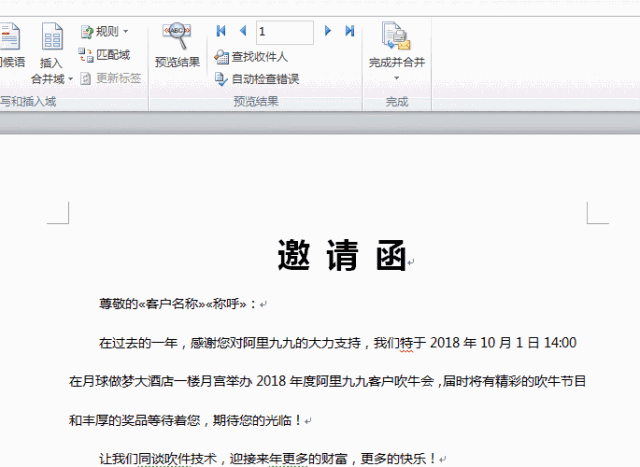Image resolution: width=640 pixels, height=467 pixels.
Task: Click the text 期待您的光临！
Action: coord(257,420)
